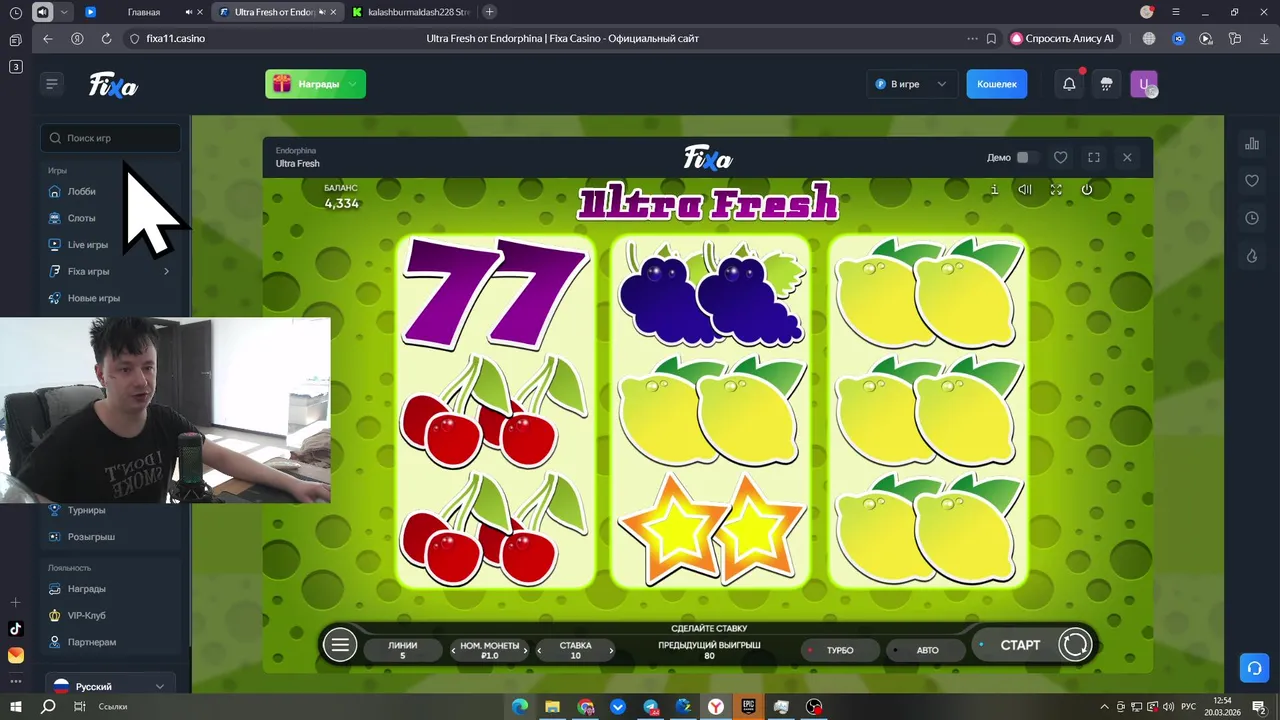Screen dimensions: 1280x720
Task: Bookmark this page in address bar
Action: tap(991, 38)
